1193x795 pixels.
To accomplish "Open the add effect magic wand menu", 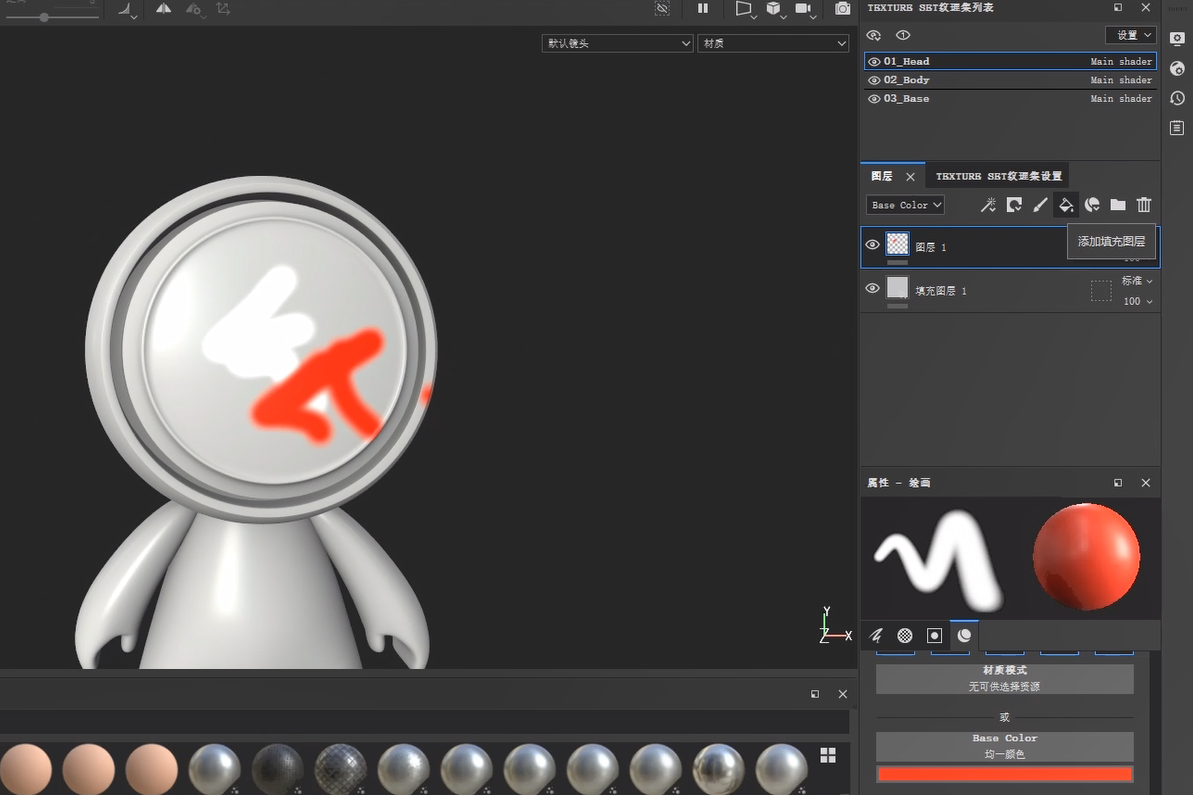I will coord(988,205).
